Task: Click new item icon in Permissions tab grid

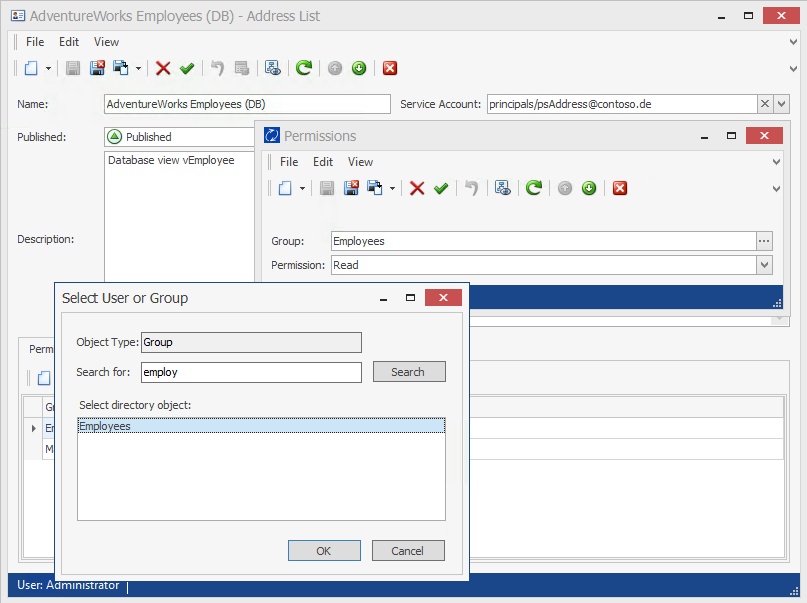Action: (x=44, y=378)
